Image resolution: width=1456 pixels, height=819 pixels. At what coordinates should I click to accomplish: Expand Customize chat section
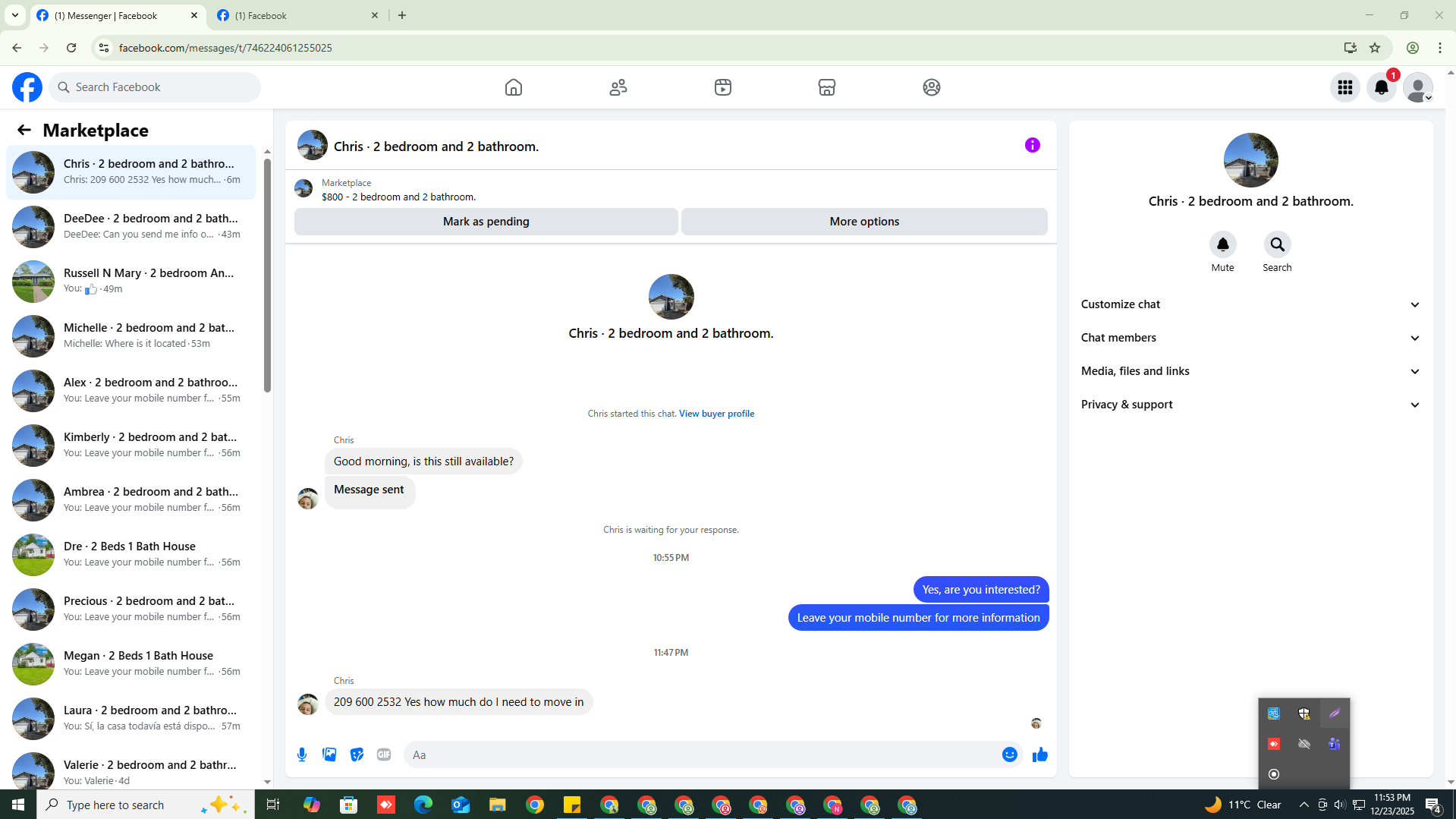1250,304
